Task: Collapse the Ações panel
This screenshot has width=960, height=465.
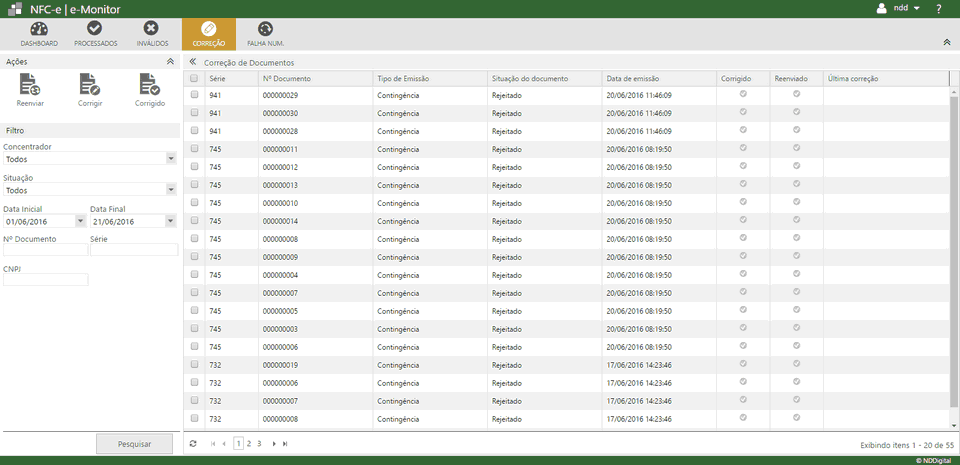Action: 170,62
